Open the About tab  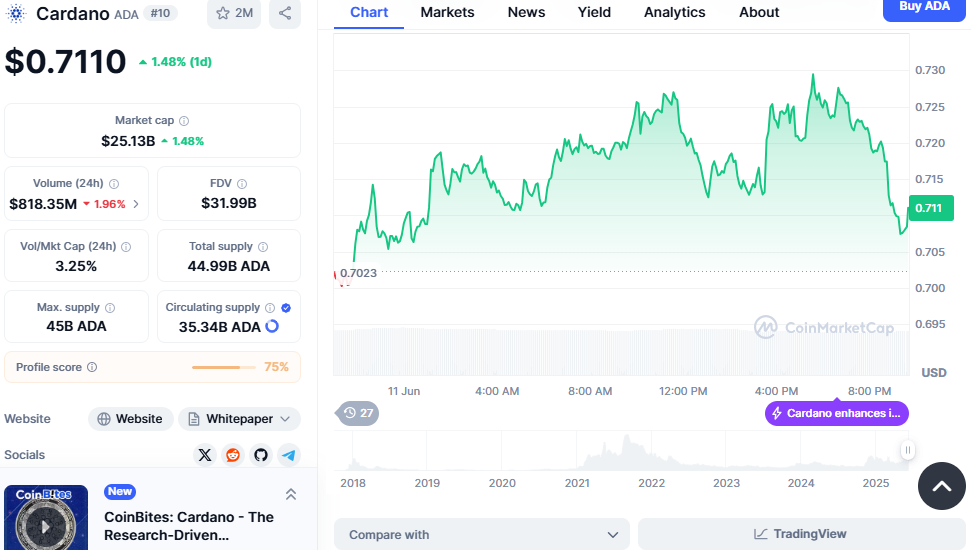[759, 12]
